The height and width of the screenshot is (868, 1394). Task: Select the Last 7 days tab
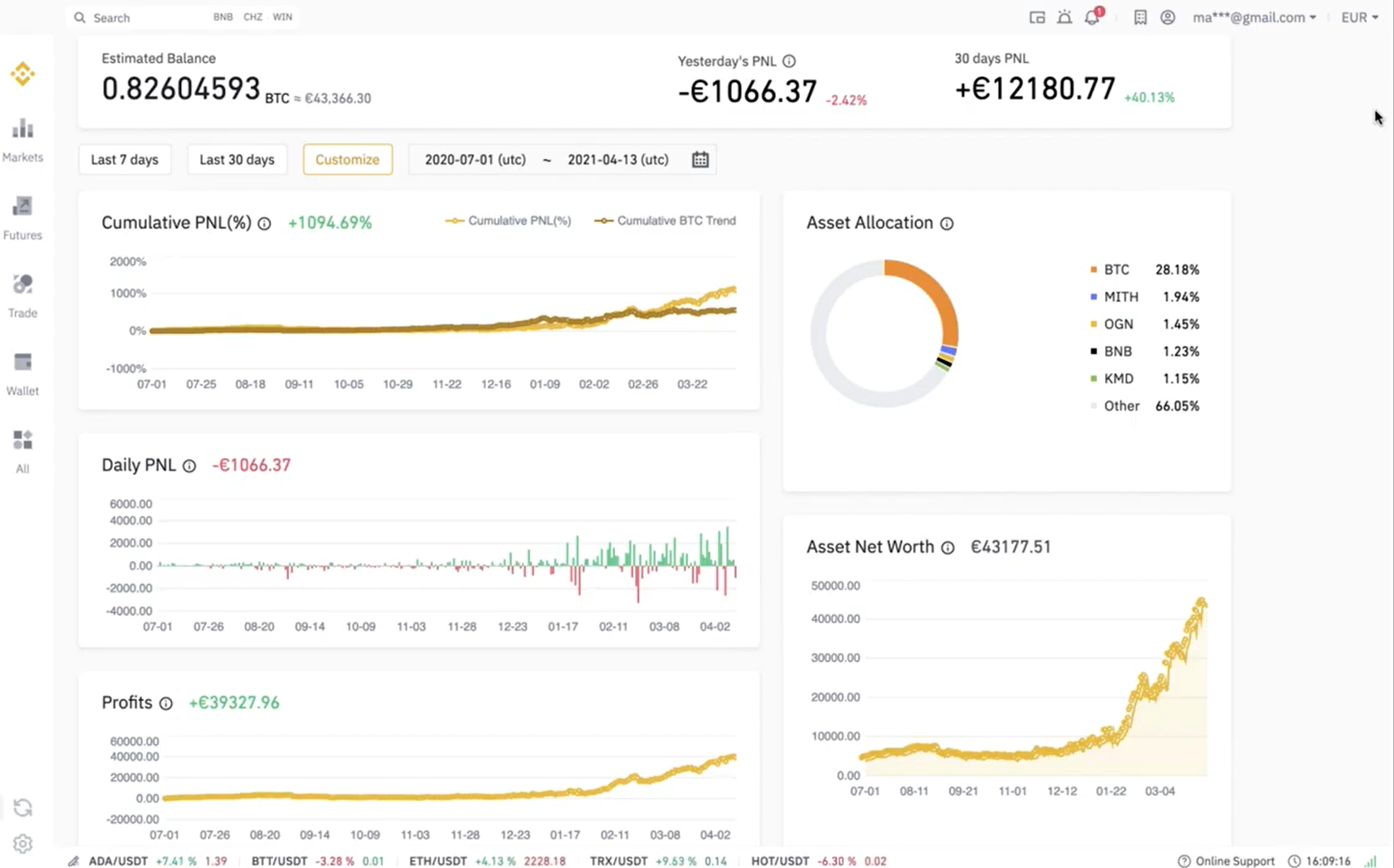124,159
